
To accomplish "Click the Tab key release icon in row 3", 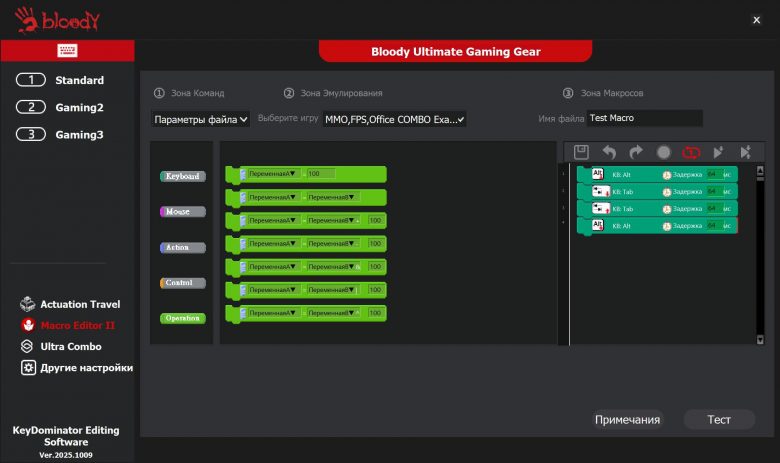I will tap(601, 208).
